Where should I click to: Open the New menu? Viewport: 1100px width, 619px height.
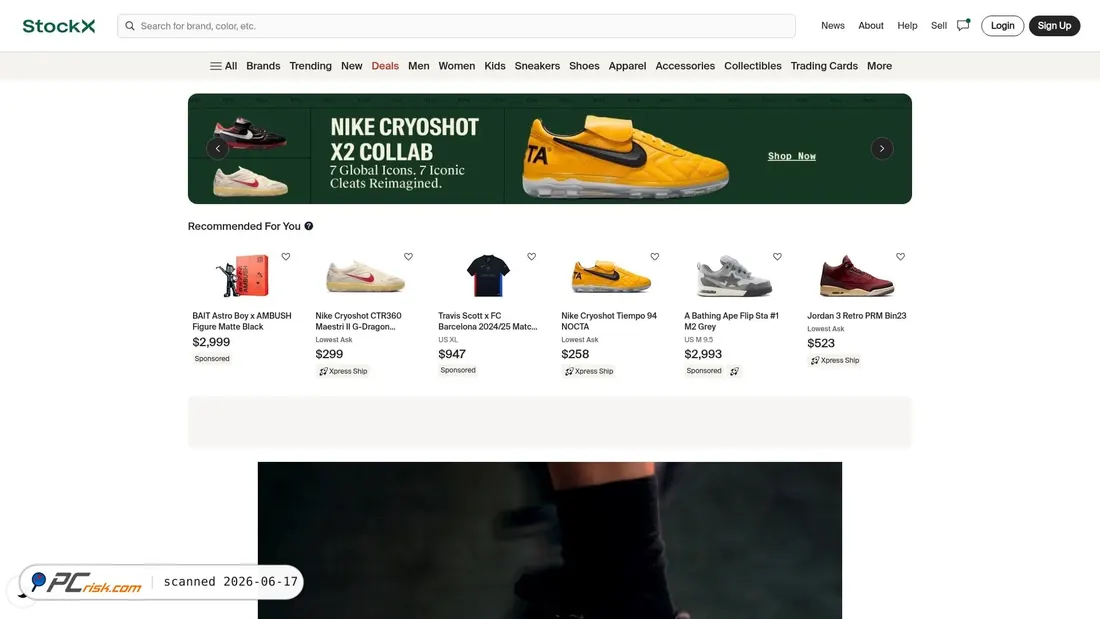tap(351, 66)
